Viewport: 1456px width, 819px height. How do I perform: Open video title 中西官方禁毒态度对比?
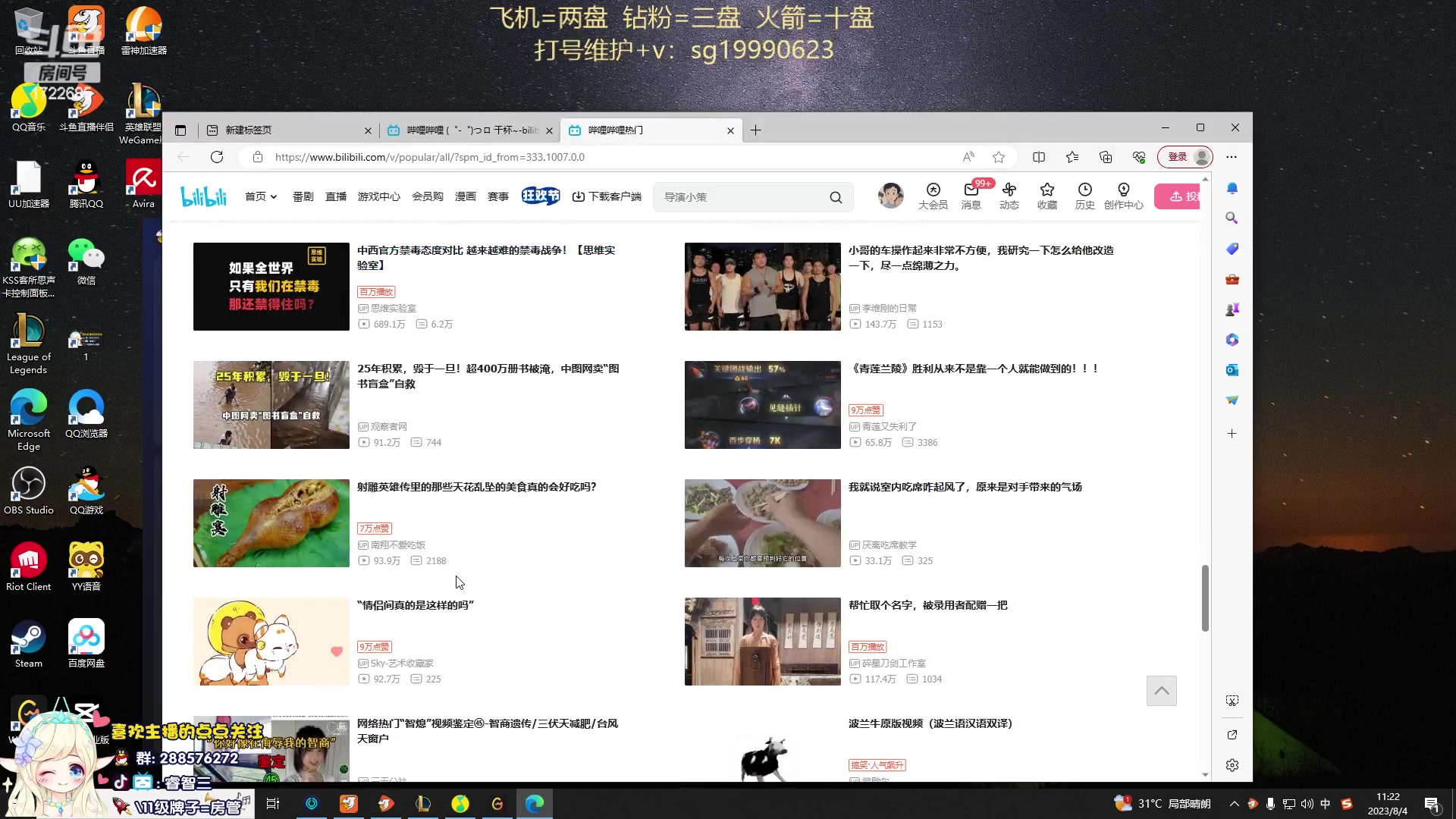[486, 258]
